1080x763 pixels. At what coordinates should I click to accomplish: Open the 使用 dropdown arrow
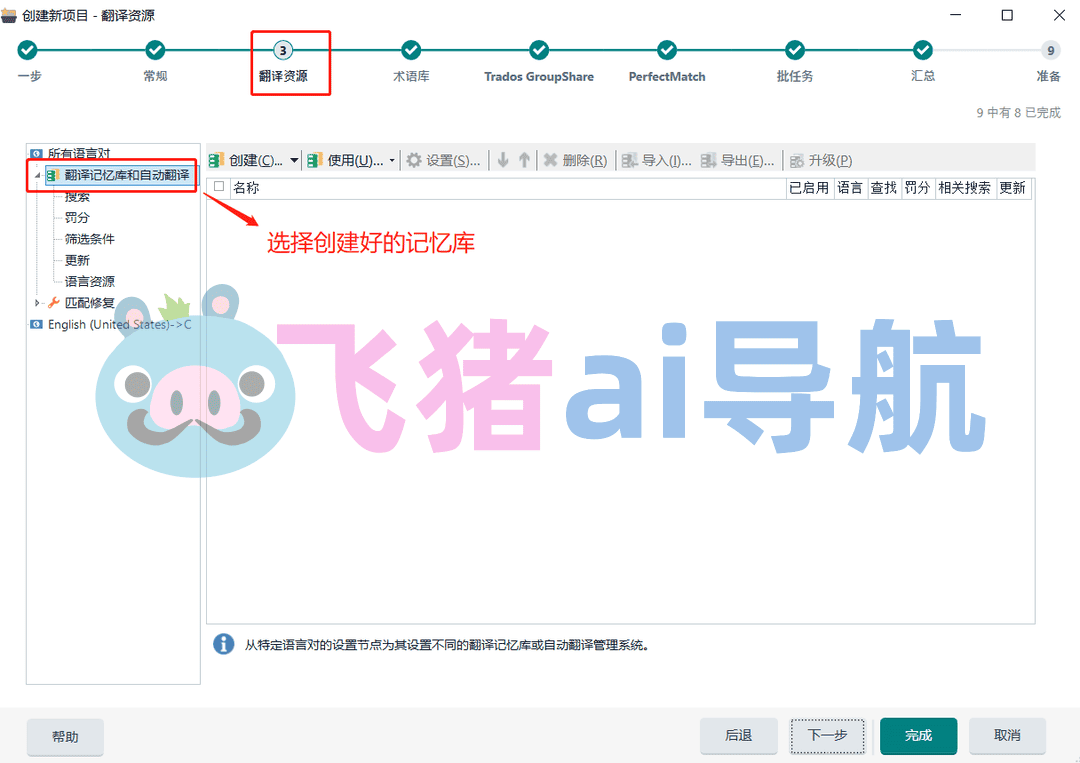[x=392, y=161]
